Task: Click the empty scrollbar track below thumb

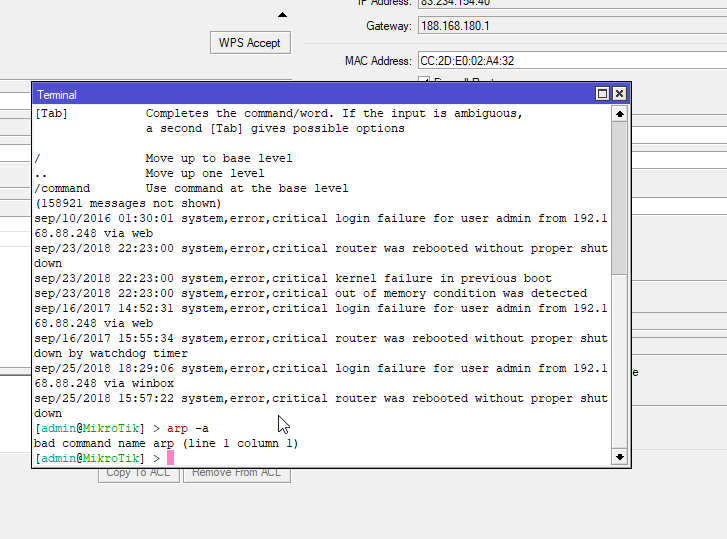Action: tap(619, 360)
